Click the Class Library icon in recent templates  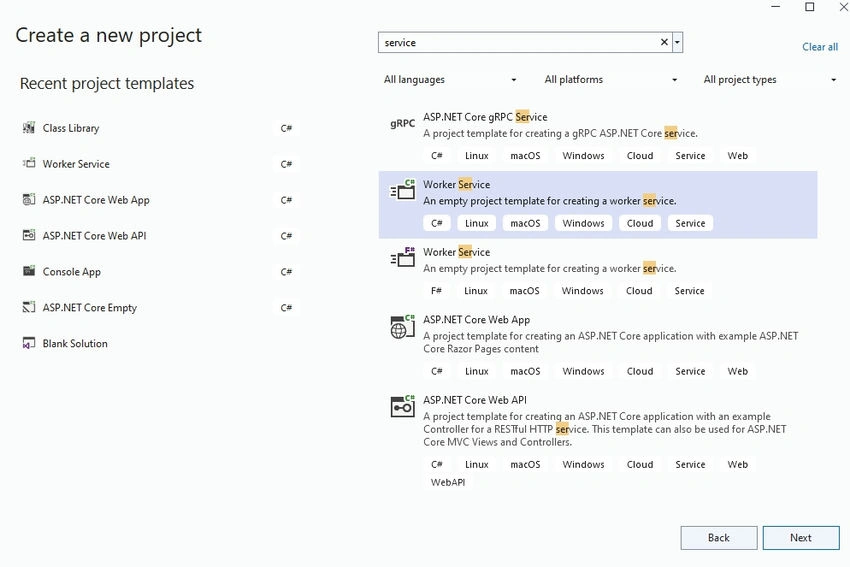pyautogui.click(x=29, y=128)
